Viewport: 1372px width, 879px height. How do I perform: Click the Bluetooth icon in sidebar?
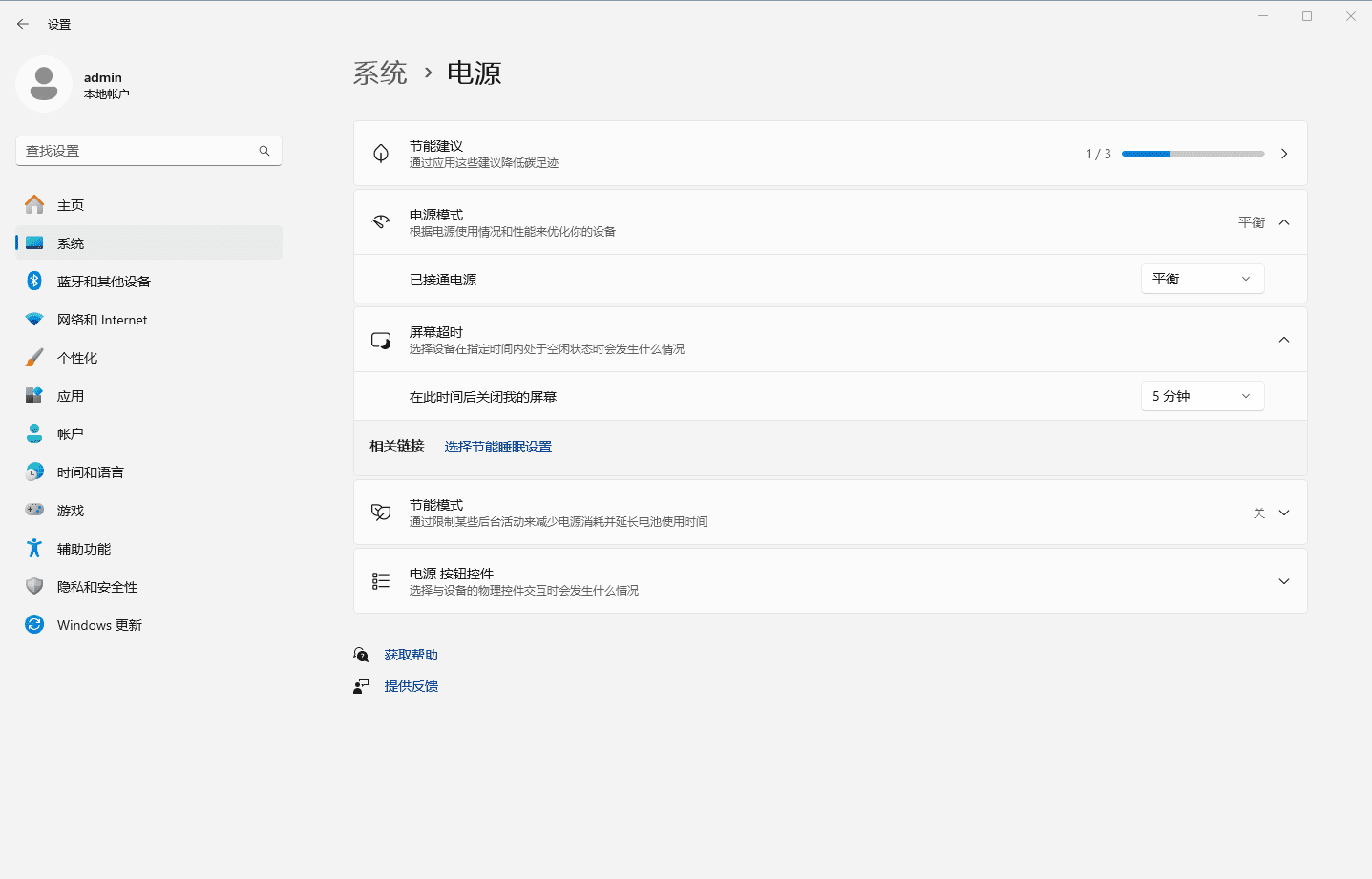coord(34,281)
